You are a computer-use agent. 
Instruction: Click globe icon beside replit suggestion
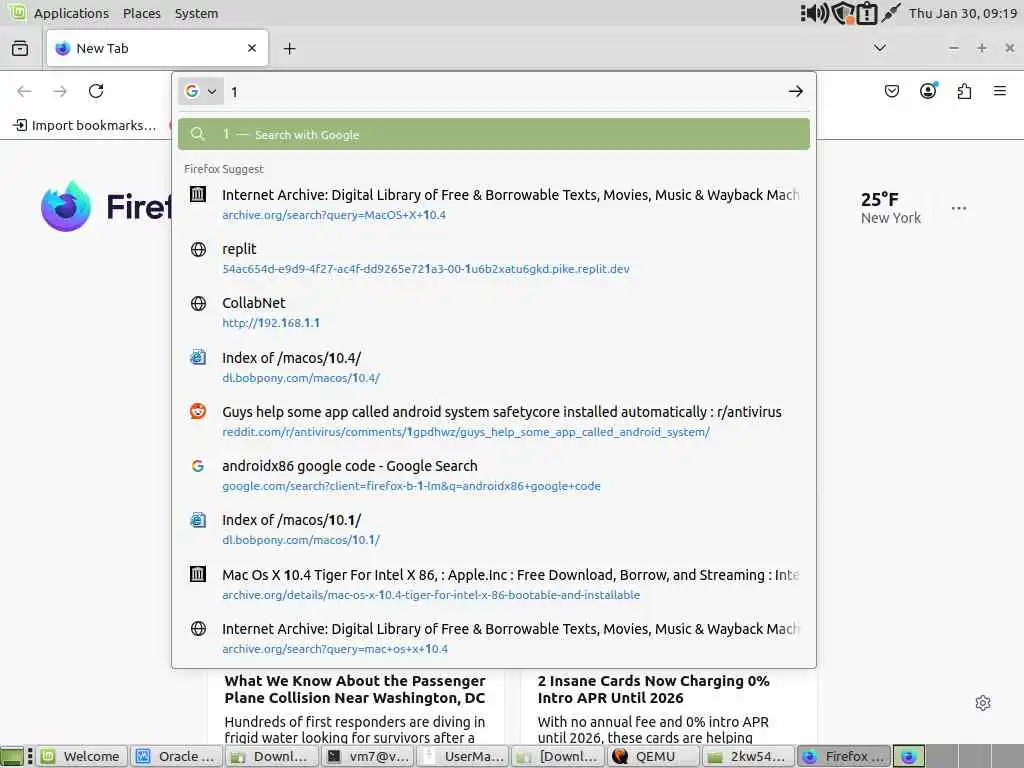[x=198, y=249]
